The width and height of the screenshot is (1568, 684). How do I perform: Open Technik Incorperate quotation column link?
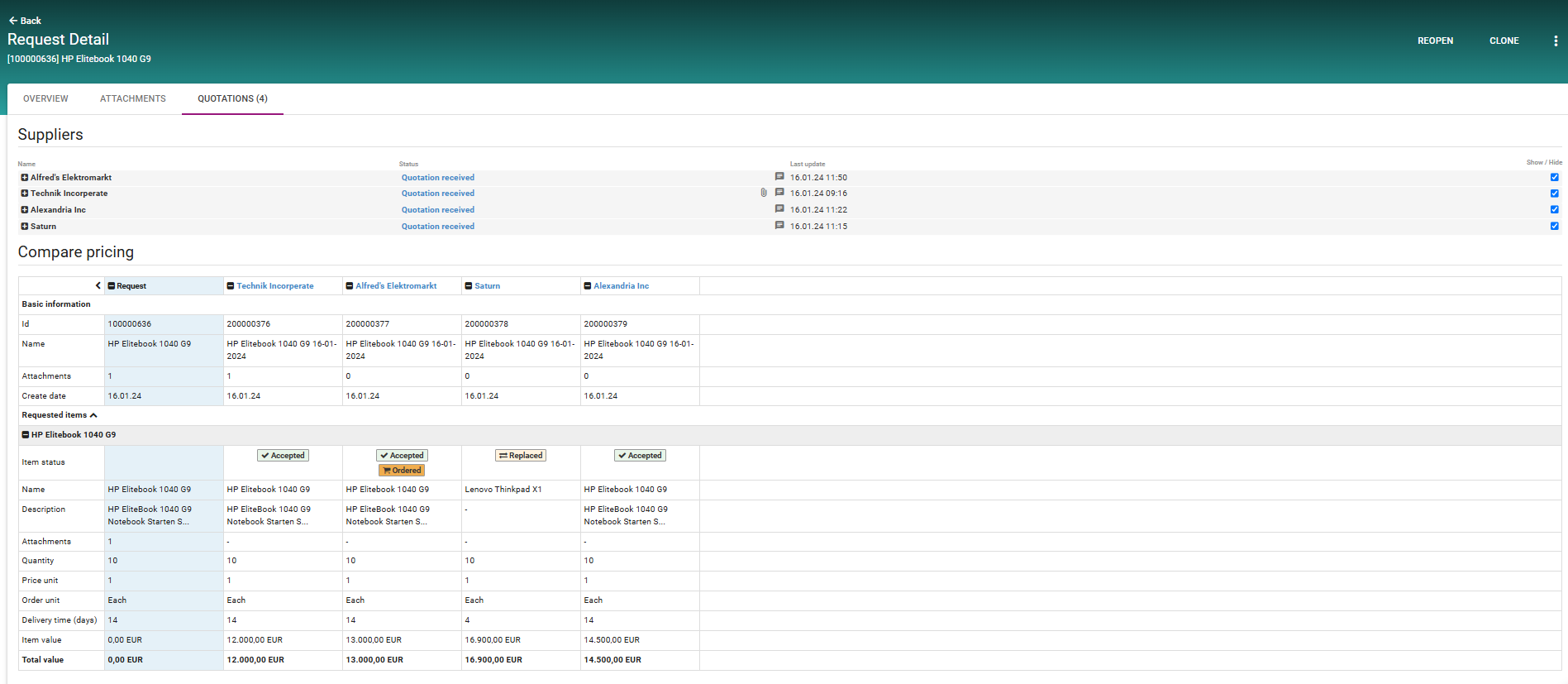coord(274,286)
